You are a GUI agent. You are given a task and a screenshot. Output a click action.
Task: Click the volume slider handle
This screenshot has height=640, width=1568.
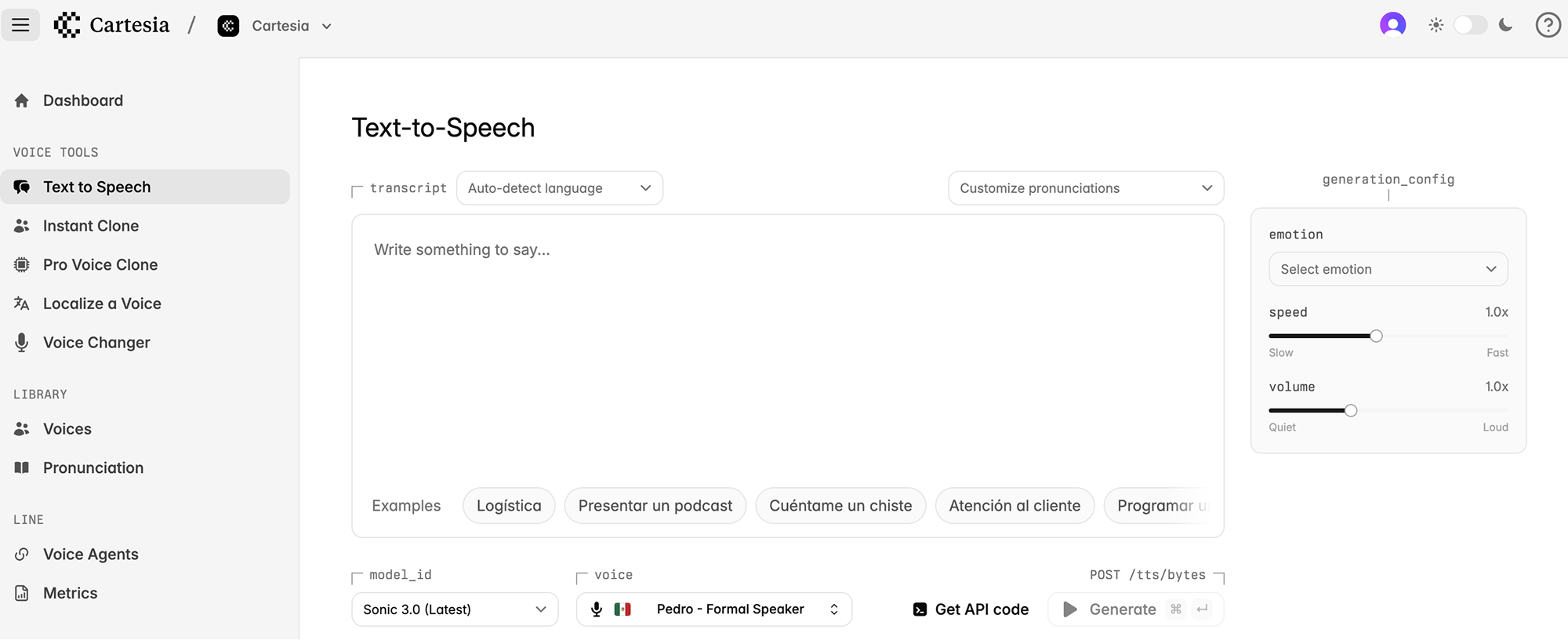pyautogui.click(x=1351, y=410)
